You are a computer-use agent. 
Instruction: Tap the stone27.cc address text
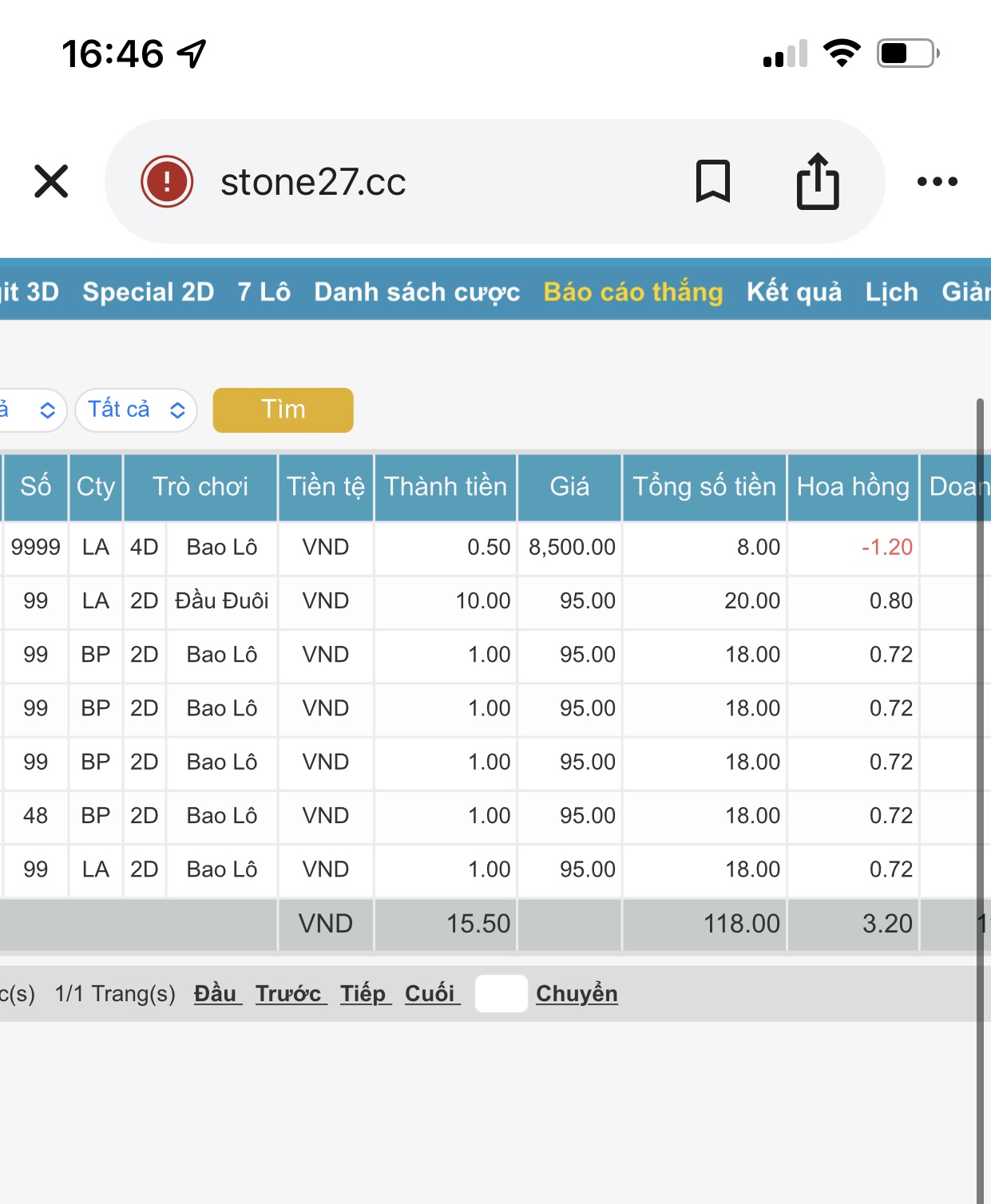tap(313, 182)
